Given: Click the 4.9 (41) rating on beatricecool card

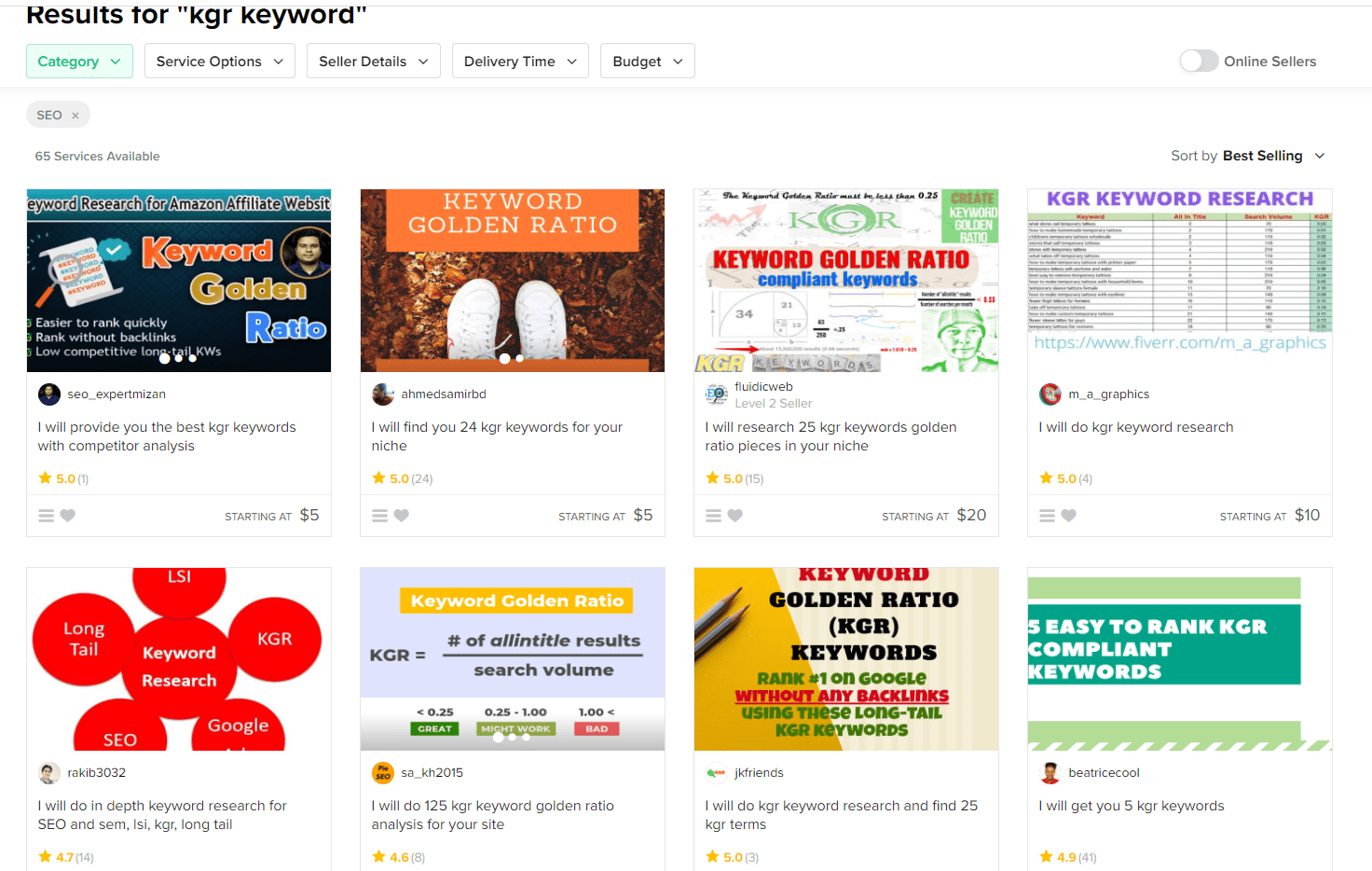Looking at the screenshot, I should click(x=1068, y=857).
